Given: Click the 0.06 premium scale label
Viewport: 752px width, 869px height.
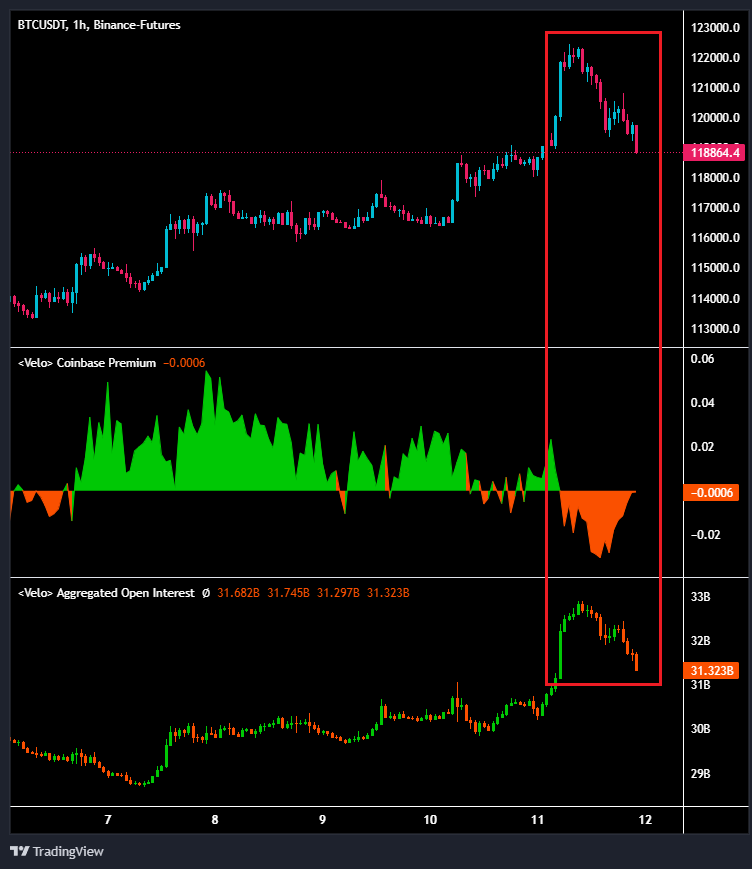Looking at the screenshot, I should (x=702, y=359).
